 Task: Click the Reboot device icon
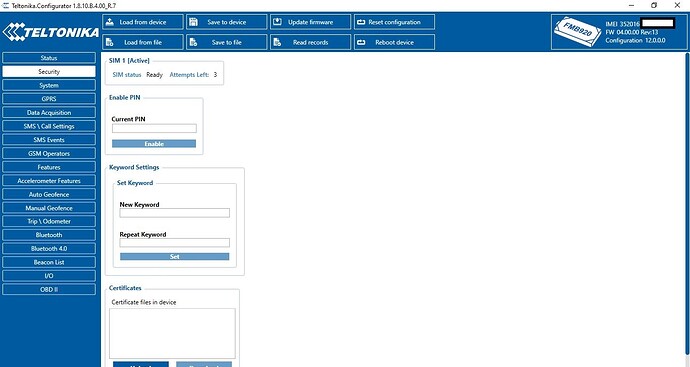(361, 42)
